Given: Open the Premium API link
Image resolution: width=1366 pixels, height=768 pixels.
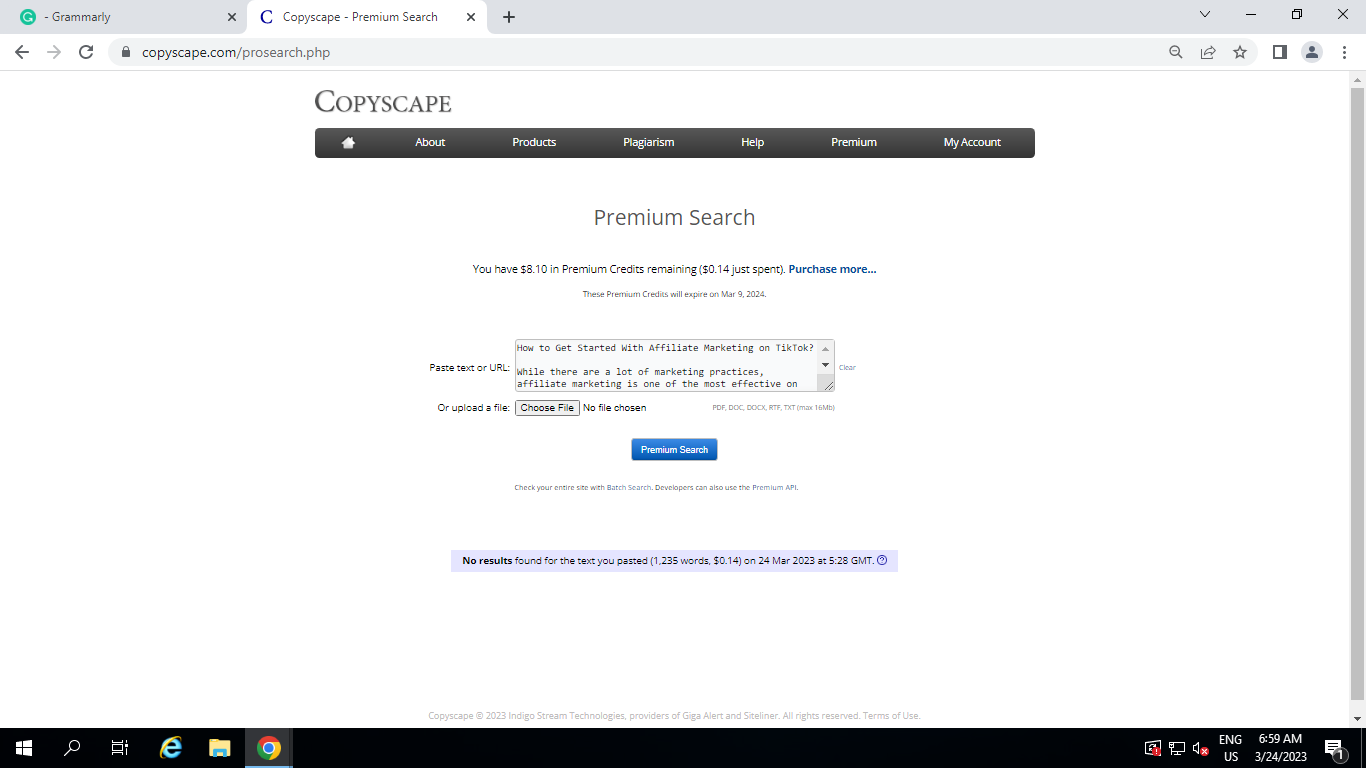Looking at the screenshot, I should point(775,488).
